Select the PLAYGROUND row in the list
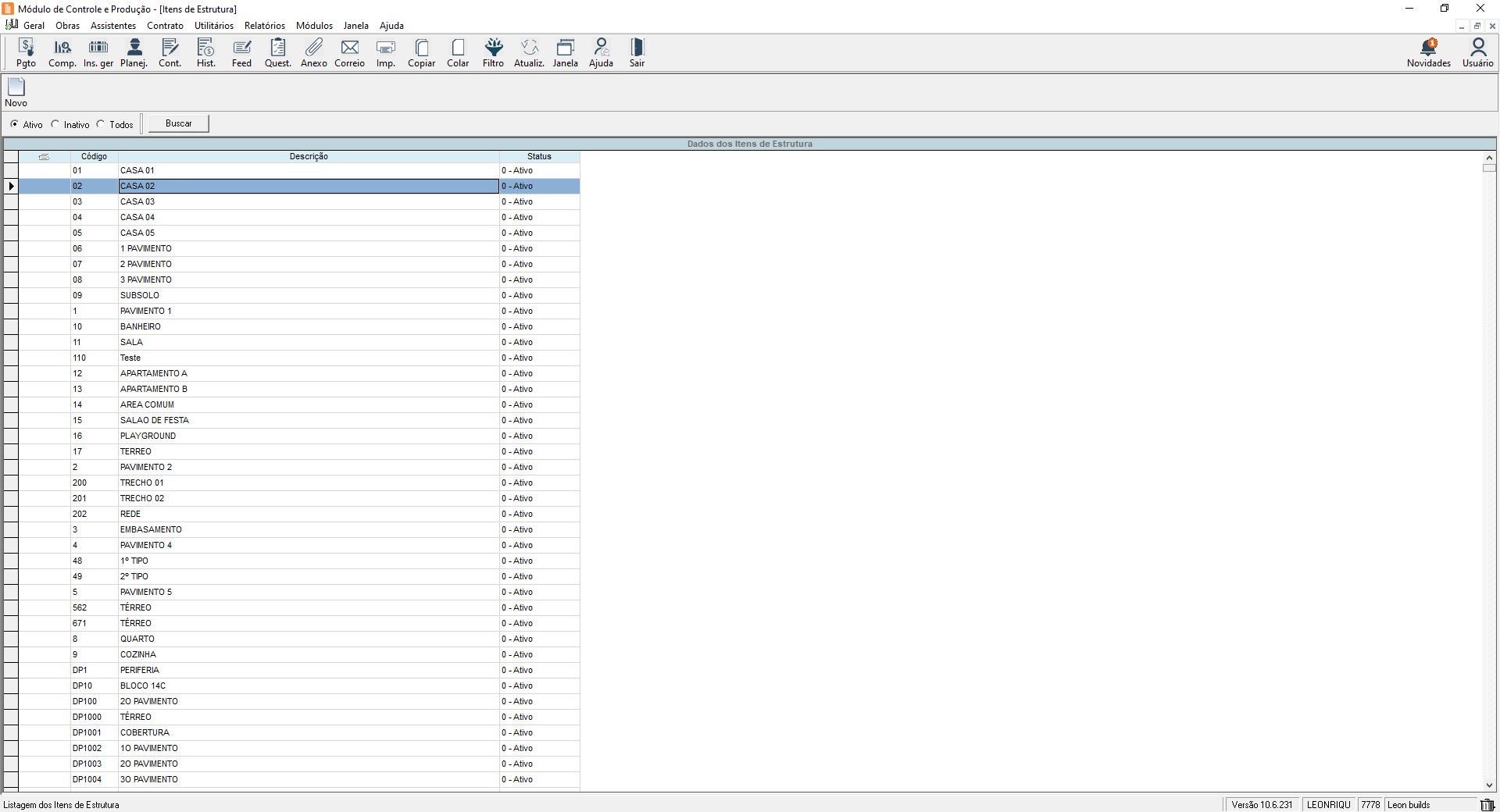Viewport: 1500px width, 812px height. (148, 436)
